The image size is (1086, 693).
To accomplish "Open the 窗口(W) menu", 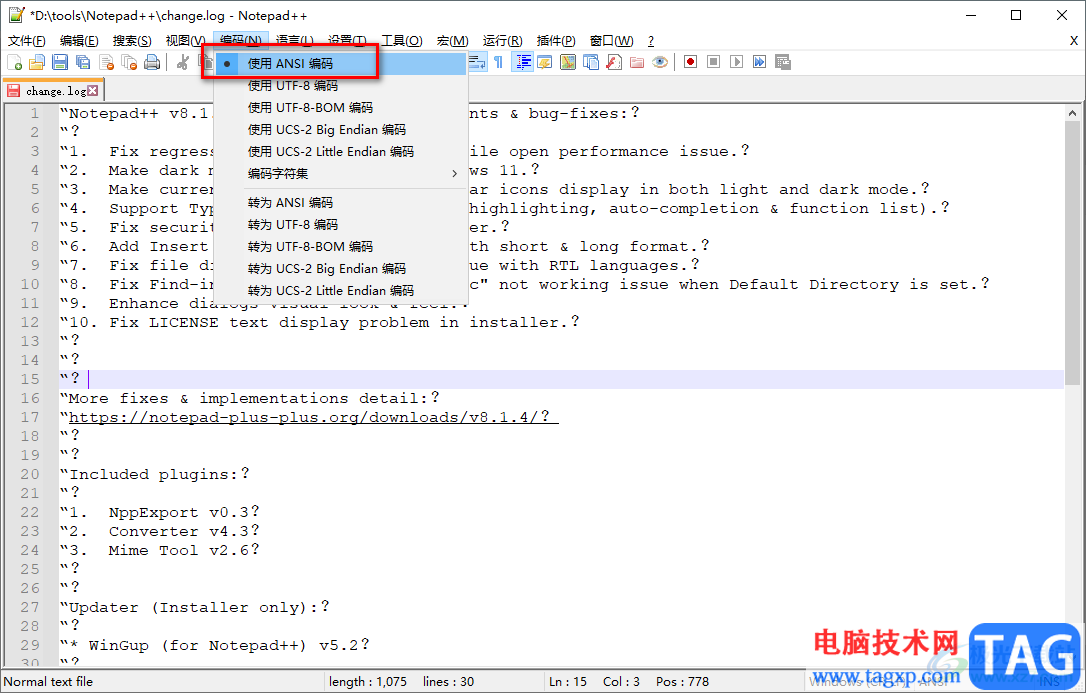I will (x=611, y=41).
